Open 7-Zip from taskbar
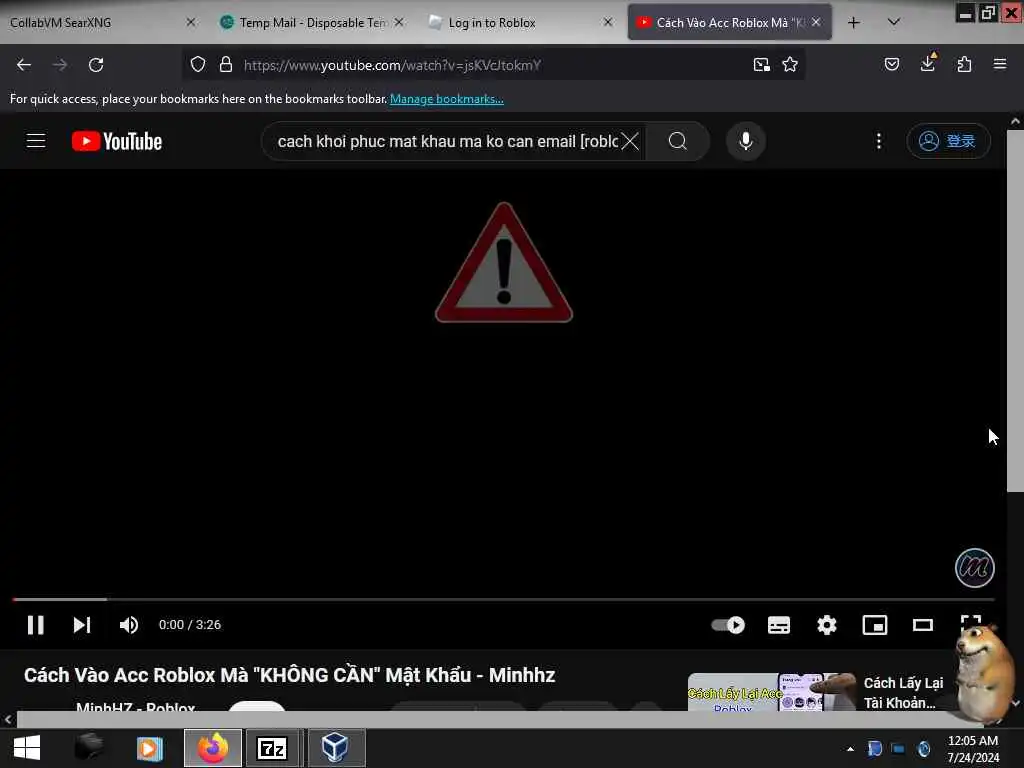Viewport: 1024px width, 768px height. point(272,748)
